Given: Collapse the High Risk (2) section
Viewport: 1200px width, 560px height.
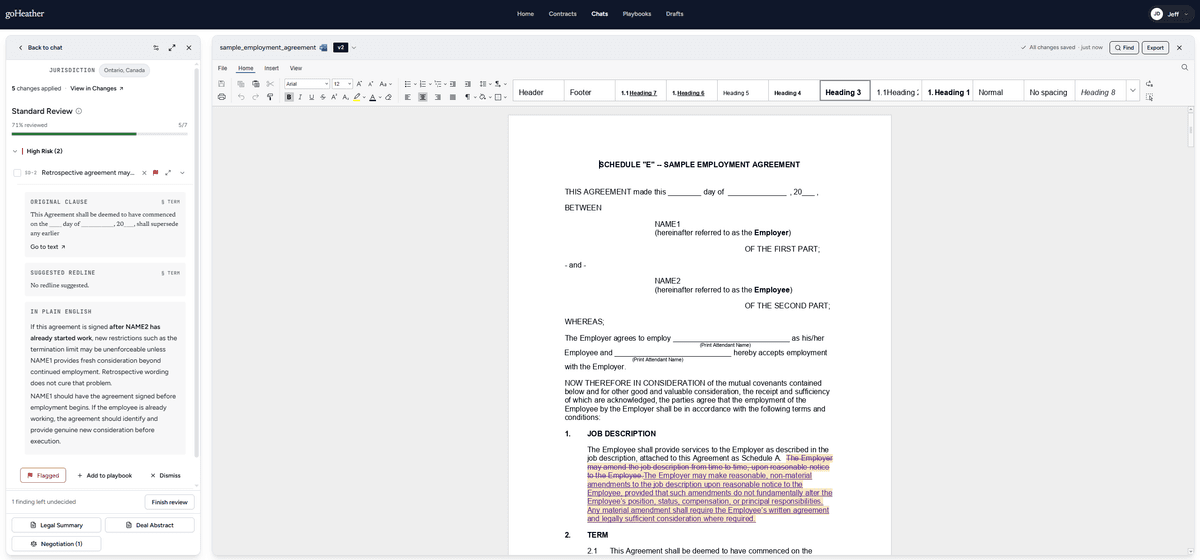Looking at the screenshot, I should [15, 151].
